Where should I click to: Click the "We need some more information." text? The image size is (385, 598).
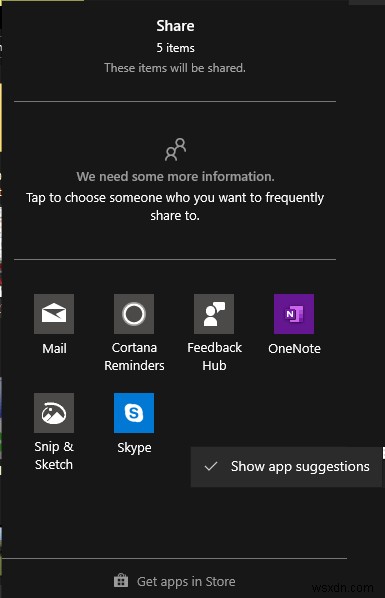click(176, 177)
